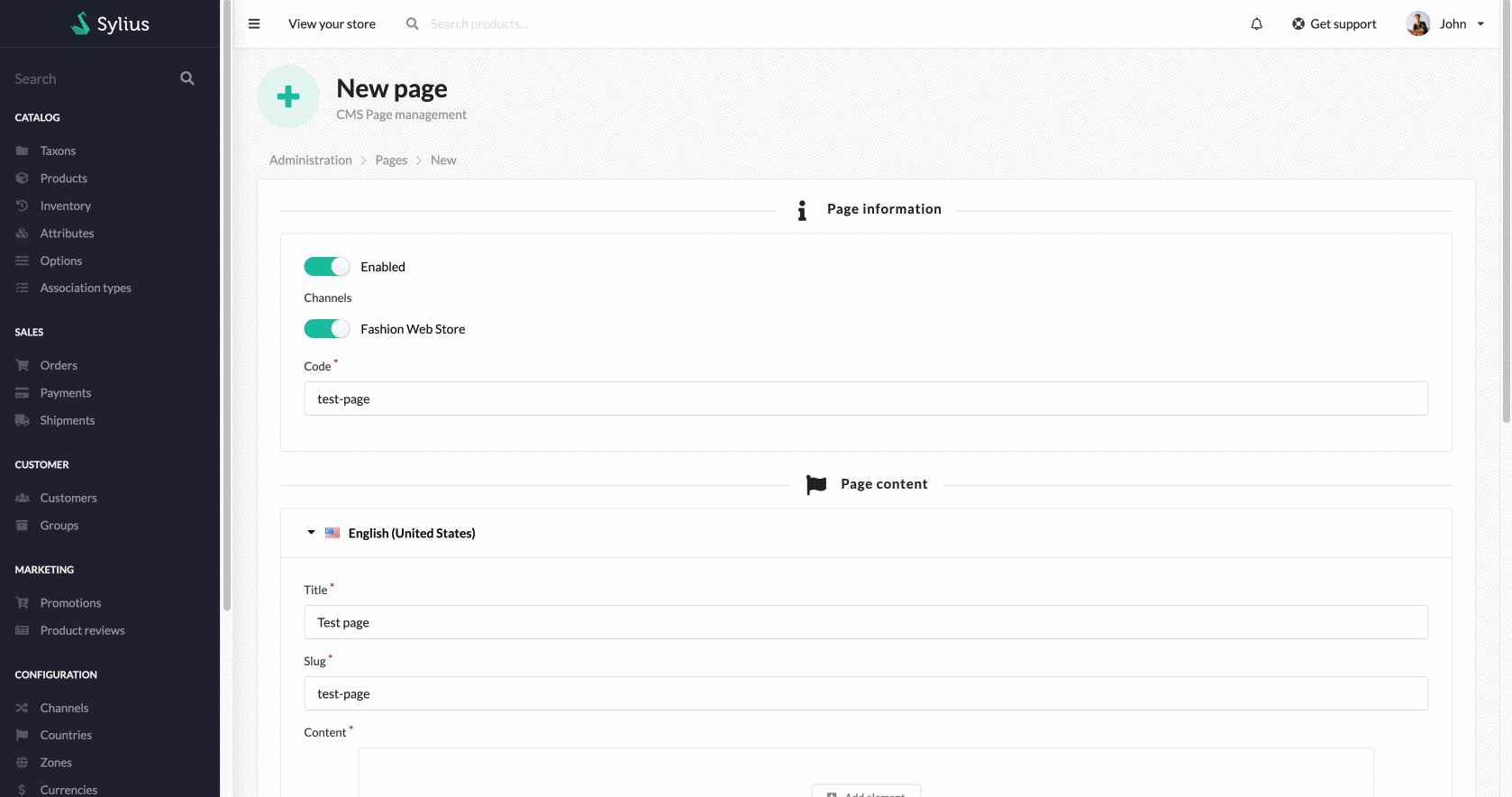Open Payments in the sidebar
The image size is (1512, 797).
coord(66,393)
